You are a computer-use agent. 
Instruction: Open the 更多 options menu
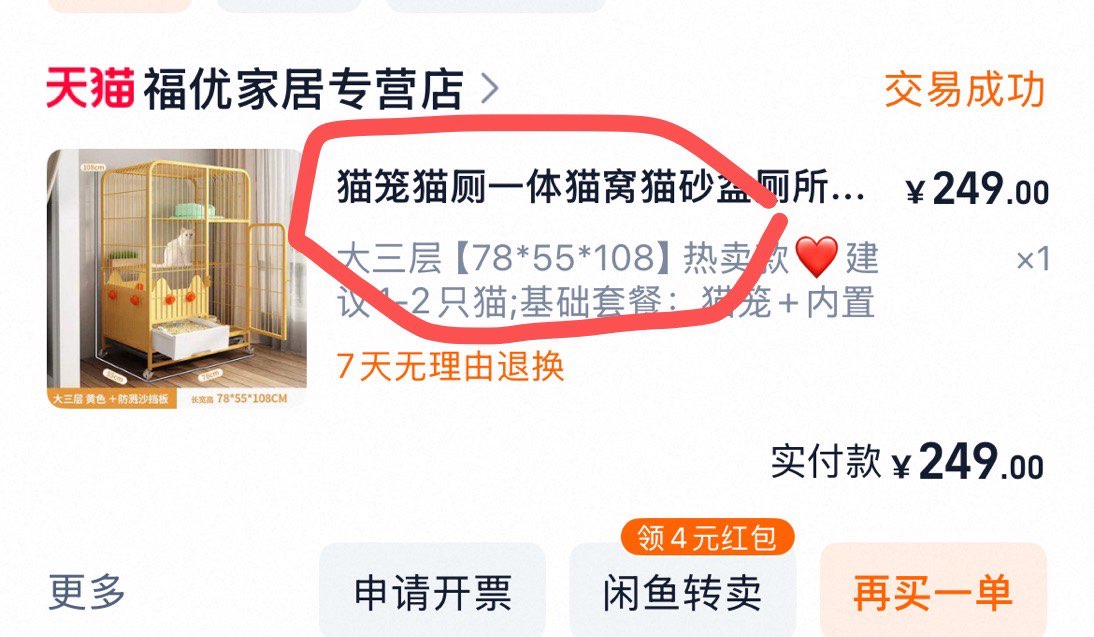point(87,592)
